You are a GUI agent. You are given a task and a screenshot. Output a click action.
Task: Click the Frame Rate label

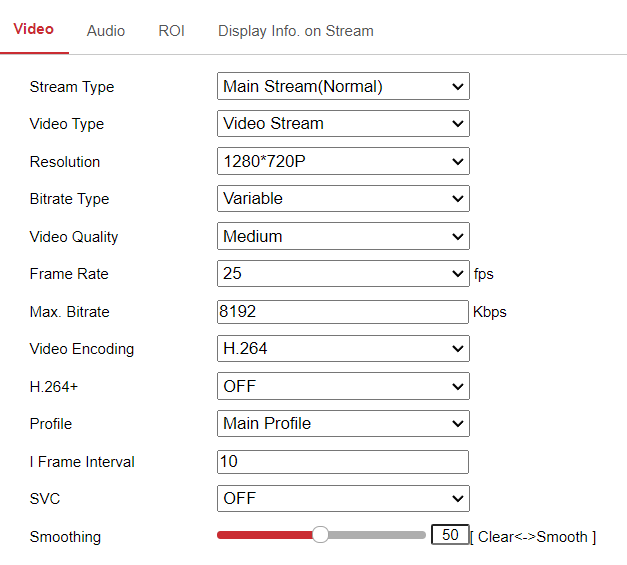69,274
